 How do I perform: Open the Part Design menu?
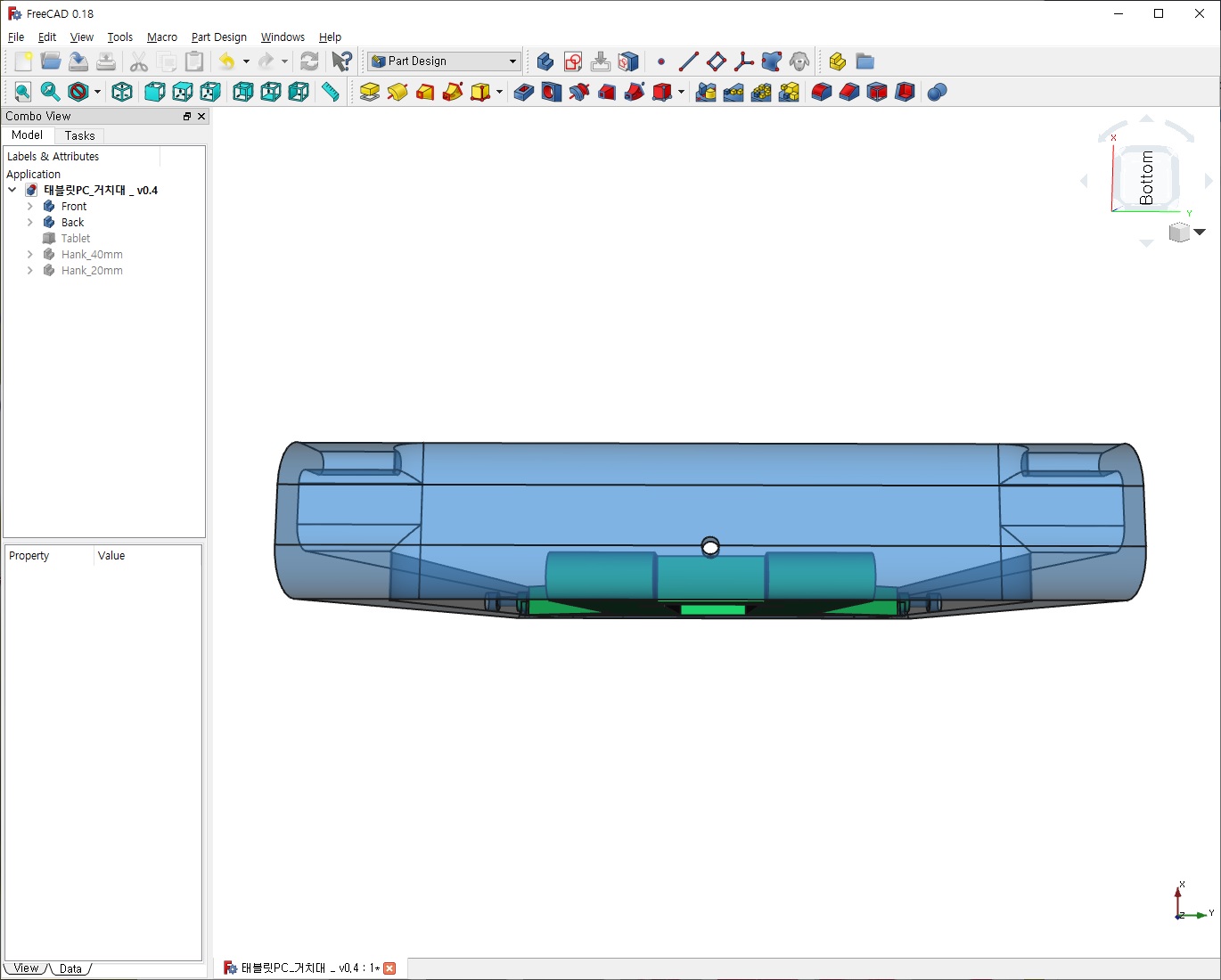tap(219, 37)
